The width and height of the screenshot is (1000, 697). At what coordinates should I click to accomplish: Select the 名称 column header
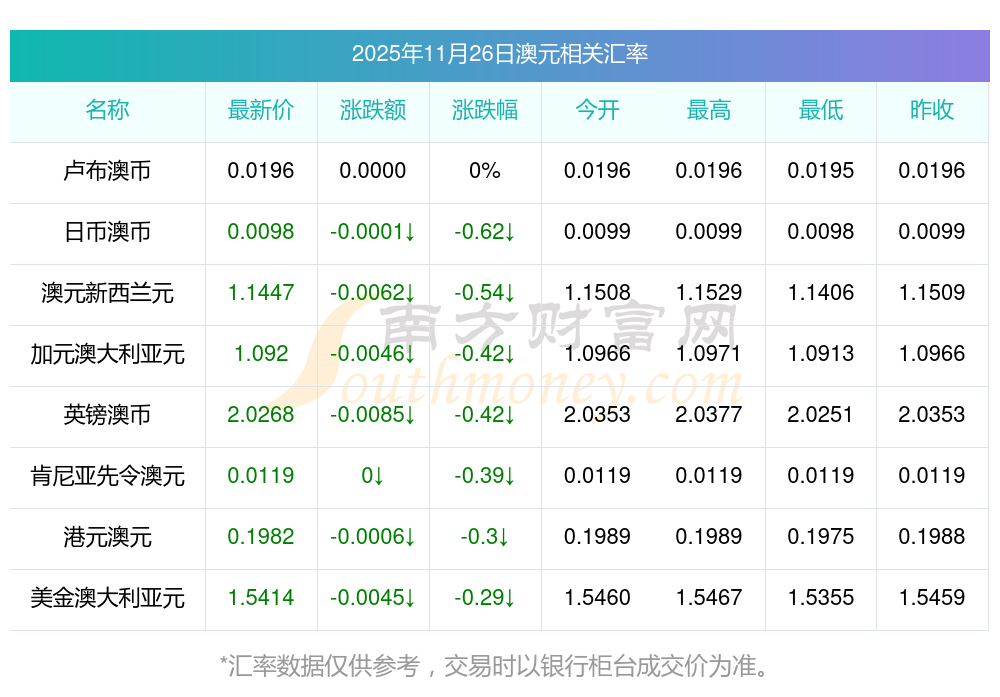click(x=107, y=110)
